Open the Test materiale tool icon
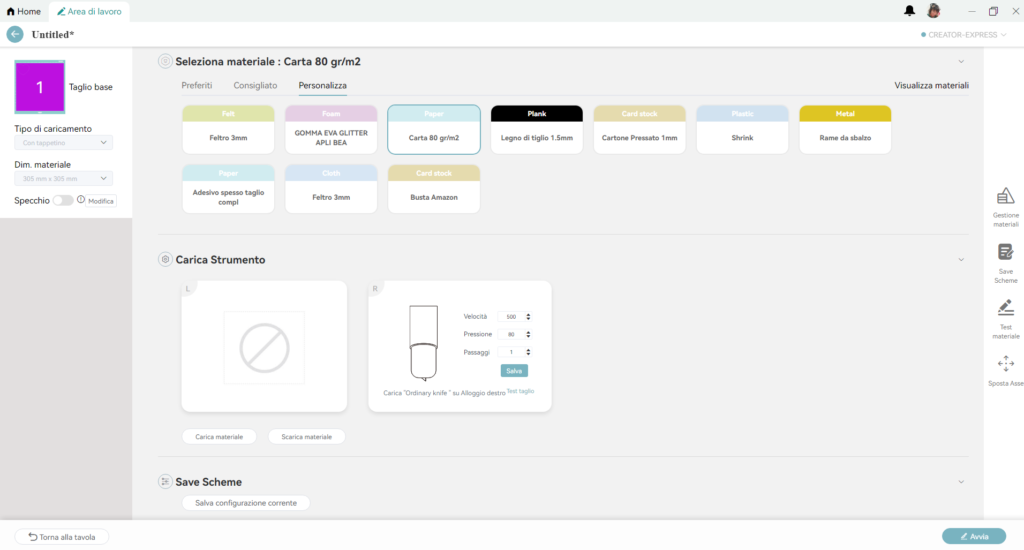Screen dimensions: 1024x550 (x=1005, y=309)
